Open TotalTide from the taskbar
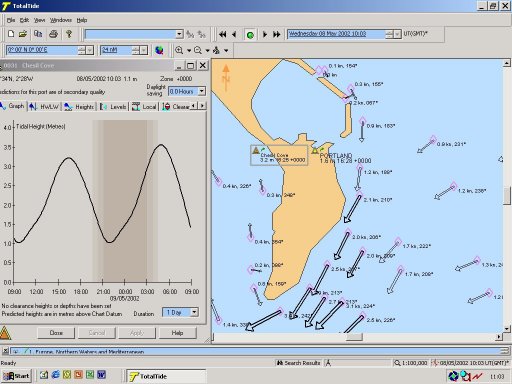The image size is (512, 384). click(x=166, y=376)
